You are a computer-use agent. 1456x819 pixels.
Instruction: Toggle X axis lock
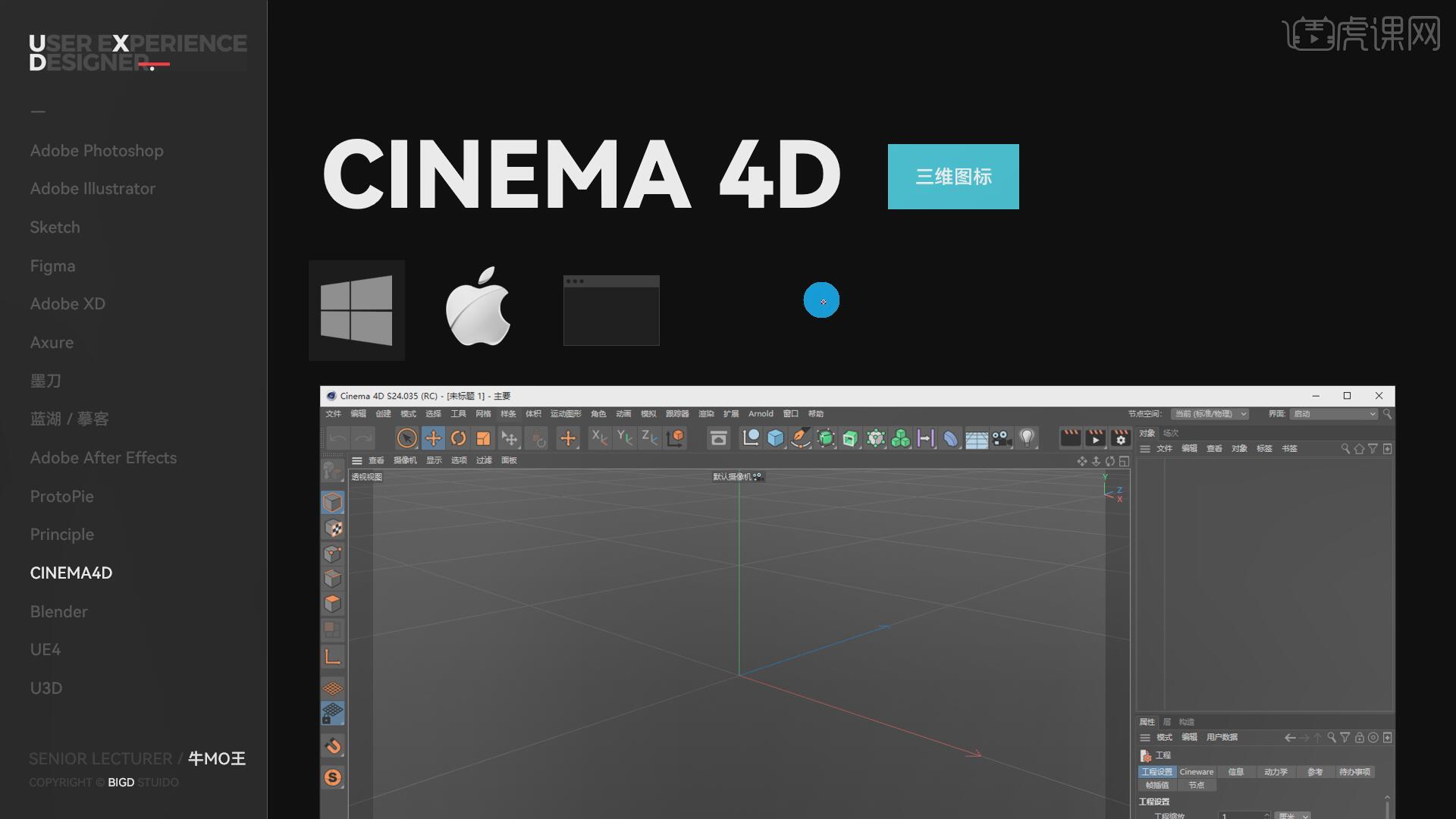599,438
